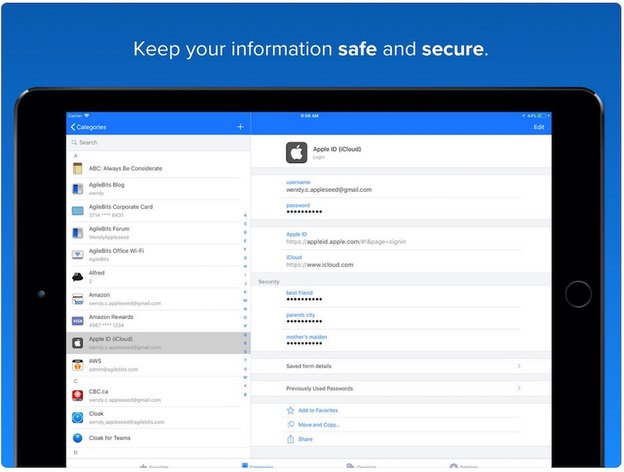
Task: Expand Saved form details
Action: pyautogui.click(x=400, y=366)
